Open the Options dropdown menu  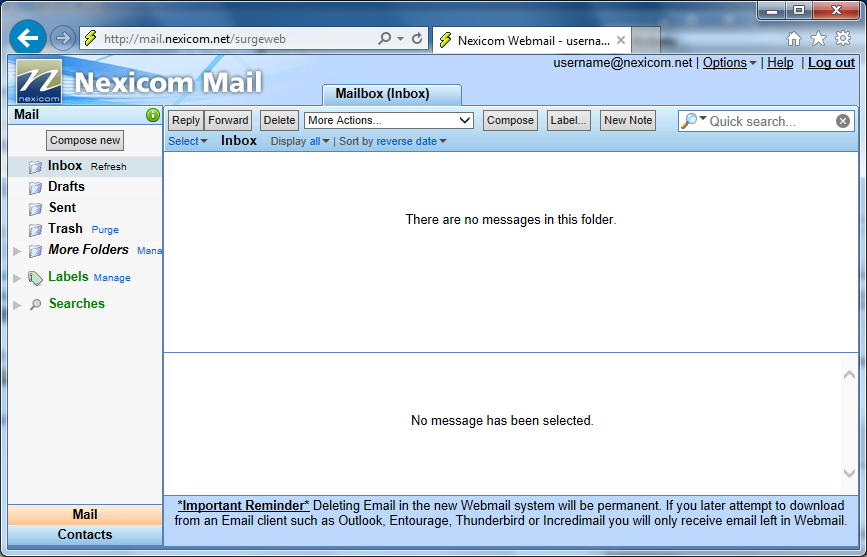click(x=729, y=63)
